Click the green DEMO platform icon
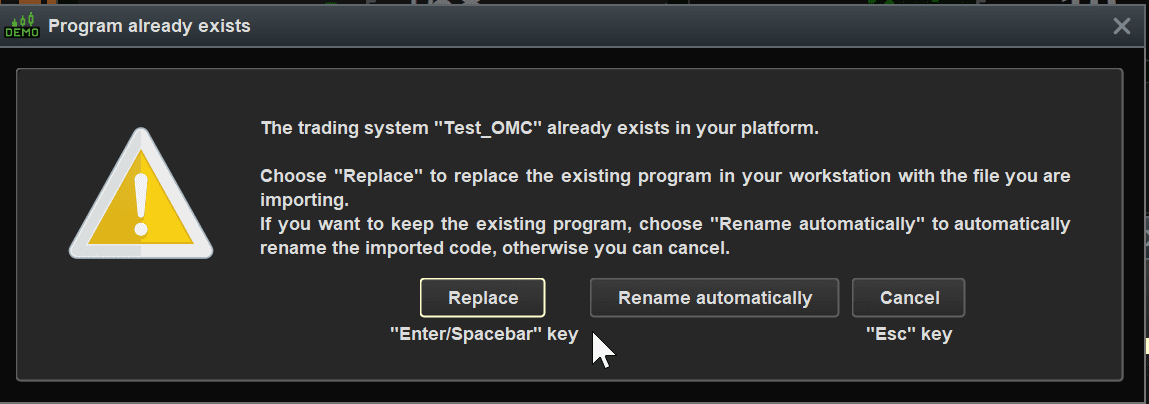1149x404 pixels. pyautogui.click(x=22, y=26)
